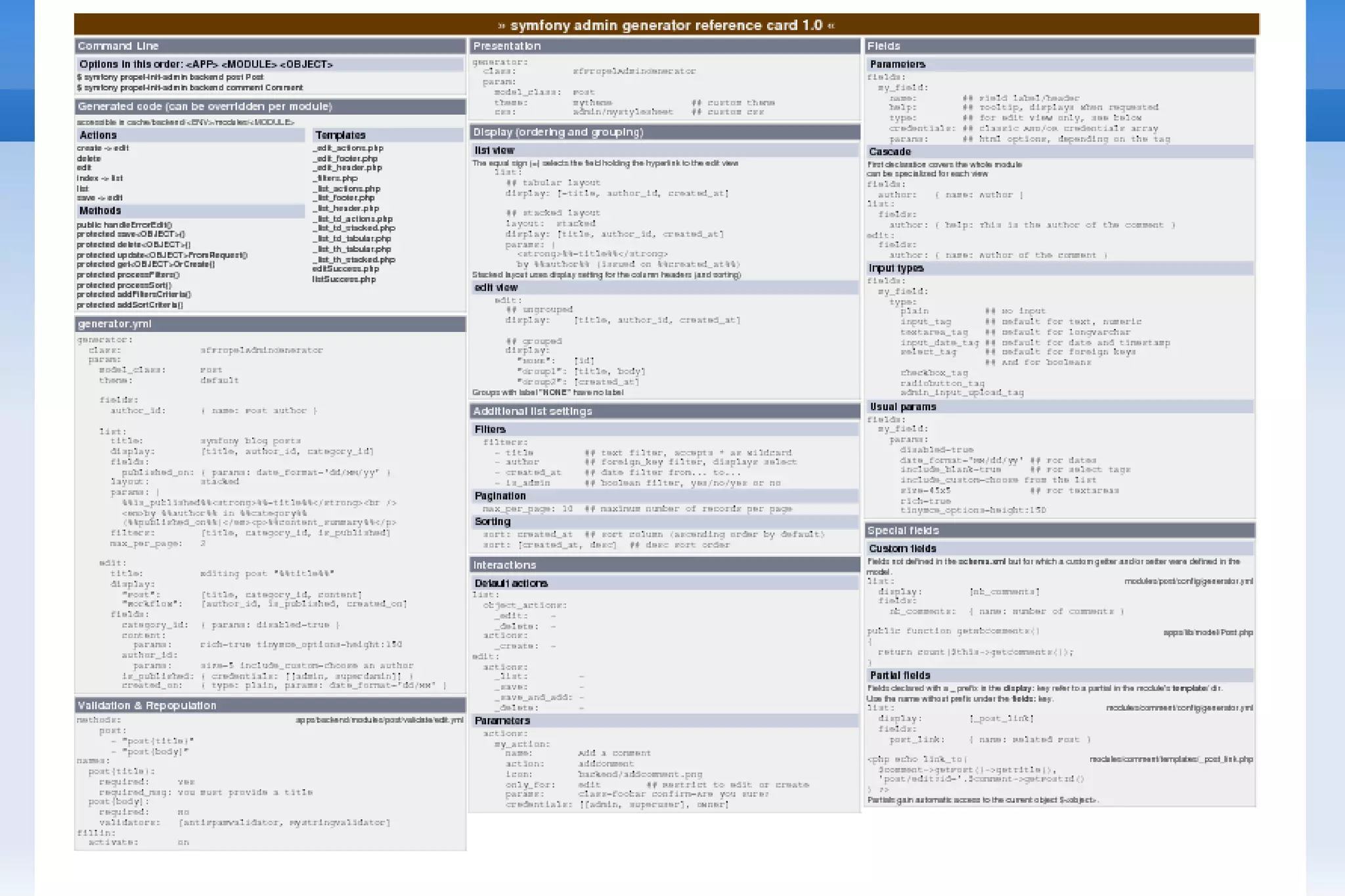Viewport: 1345px width, 896px height.
Task: Click the Methods subheading
Action: (x=190, y=211)
